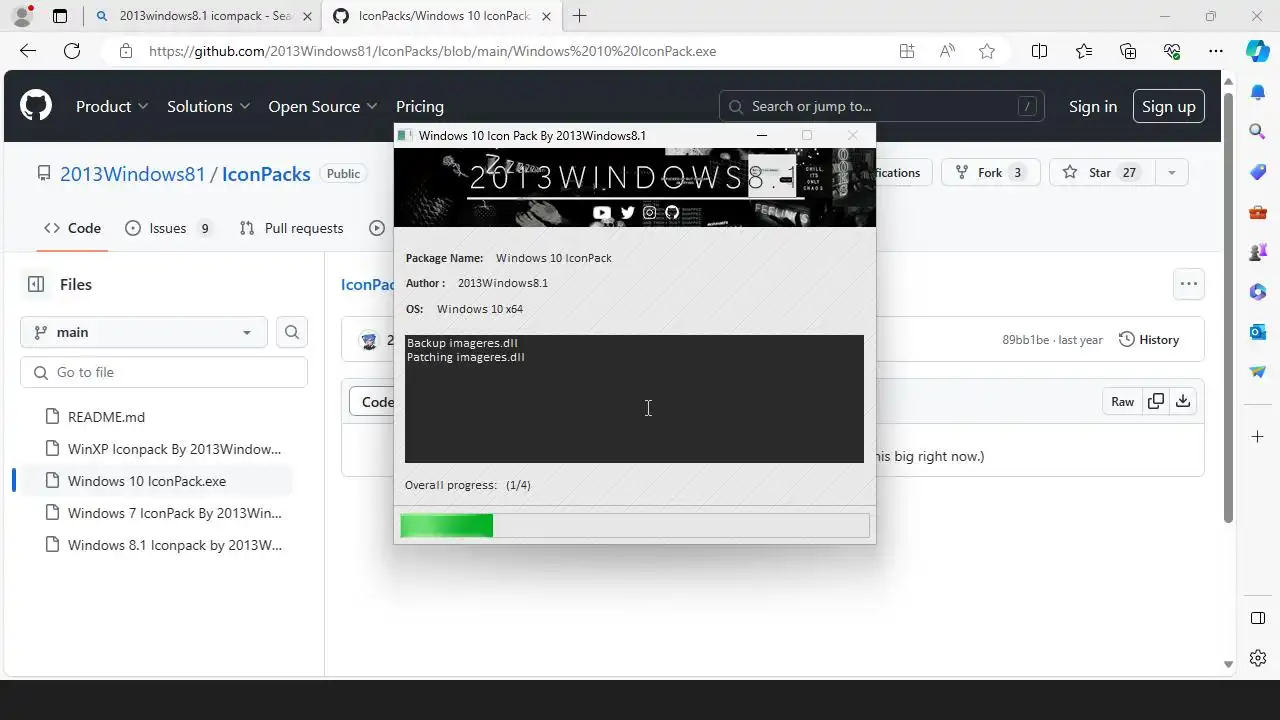Download the raw file icon
1280x720 pixels.
[1183, 401]
